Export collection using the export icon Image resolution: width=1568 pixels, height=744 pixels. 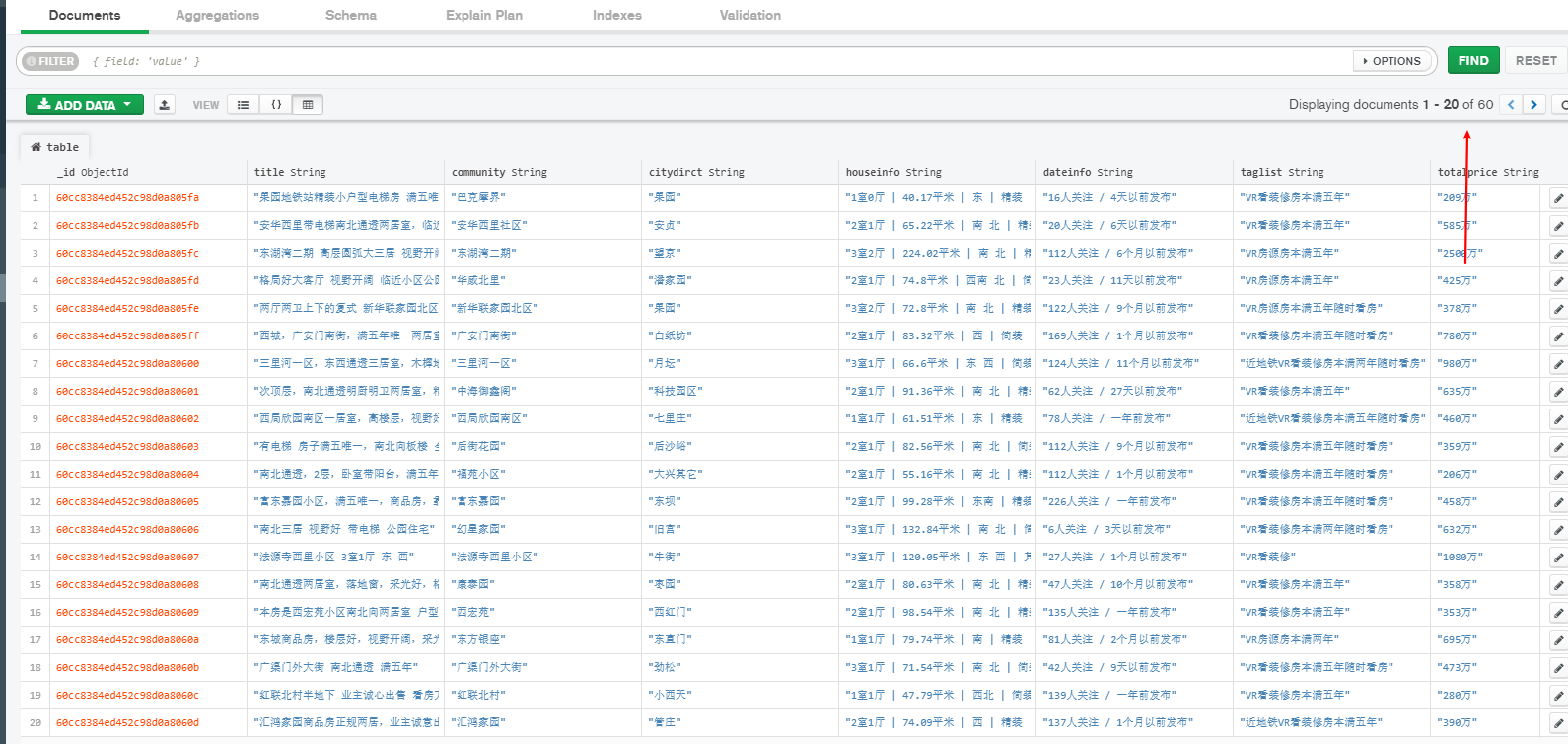tap(165, 105)
